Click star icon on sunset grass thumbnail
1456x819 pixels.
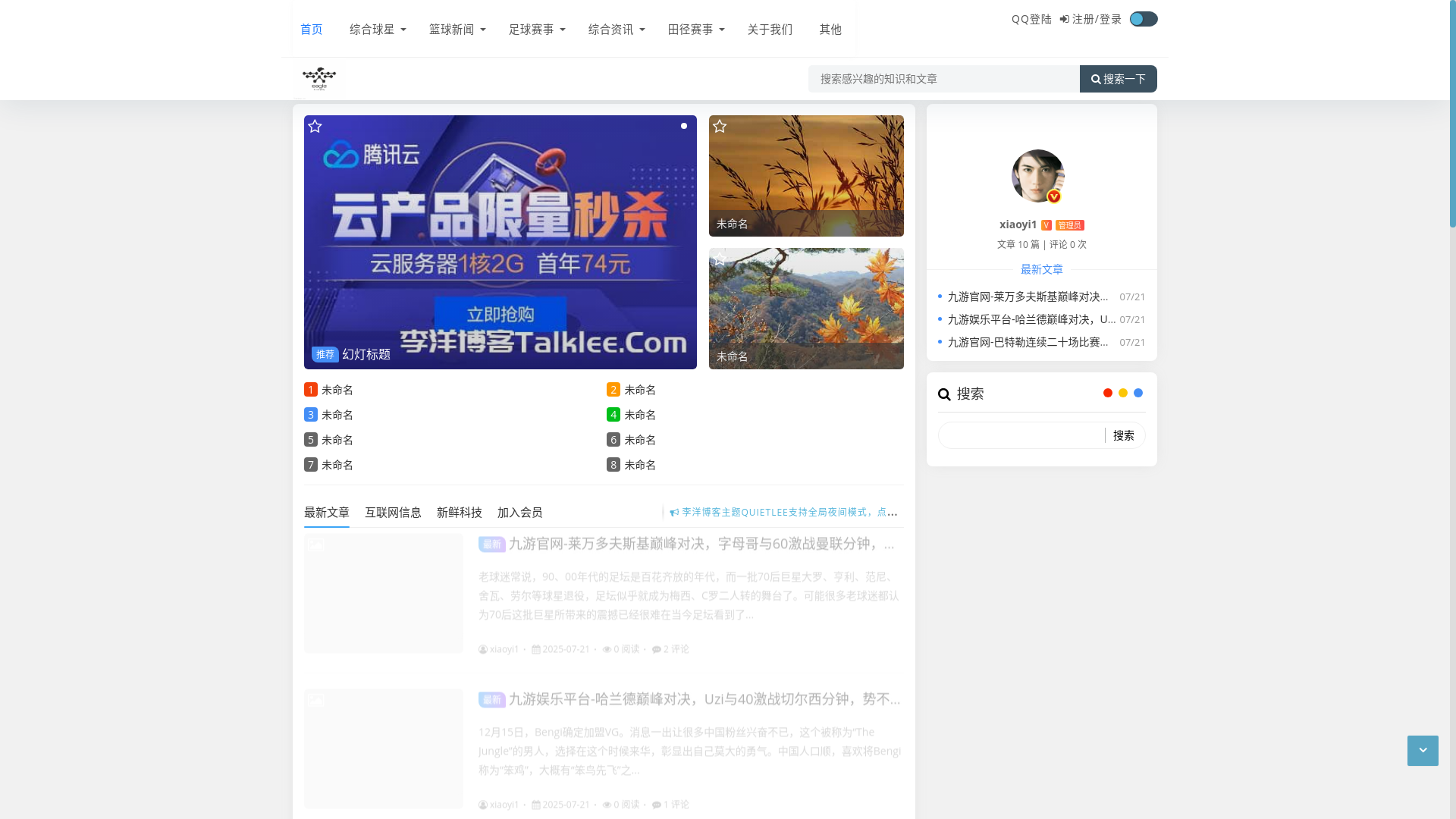720,127
